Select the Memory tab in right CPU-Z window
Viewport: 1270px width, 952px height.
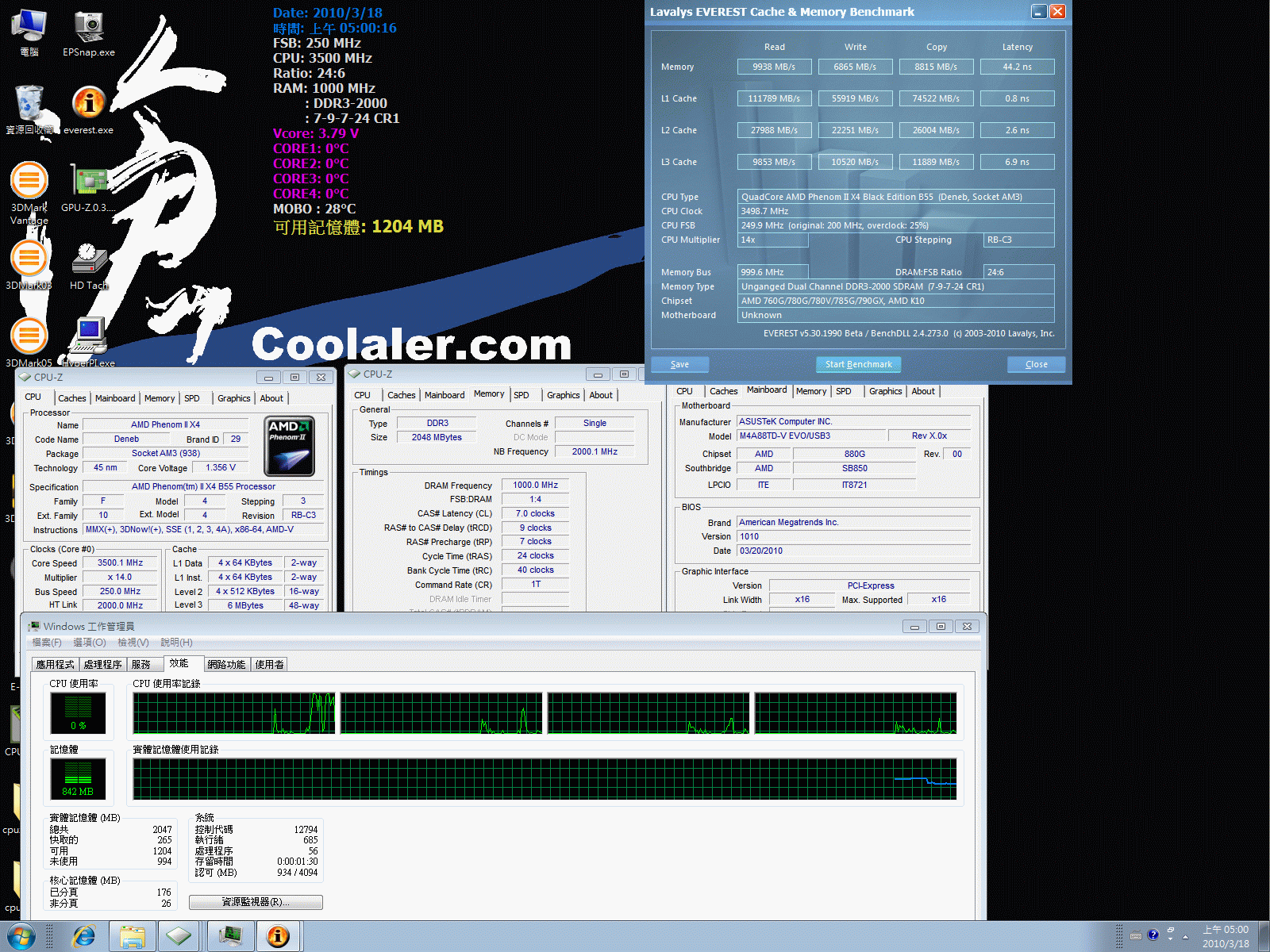811,391
